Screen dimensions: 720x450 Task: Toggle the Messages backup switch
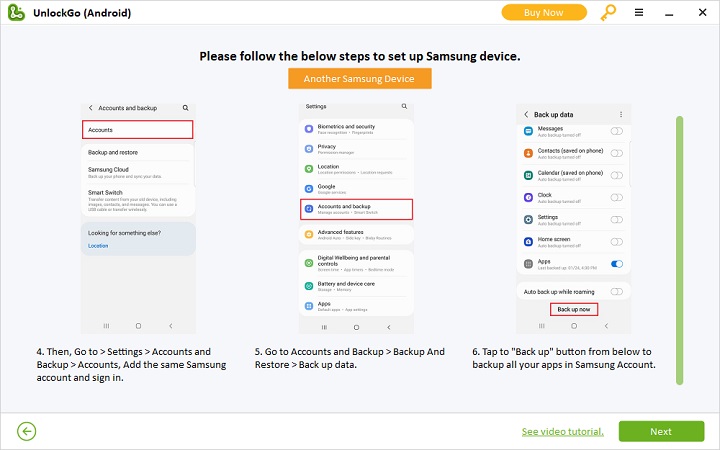point(616,131)
